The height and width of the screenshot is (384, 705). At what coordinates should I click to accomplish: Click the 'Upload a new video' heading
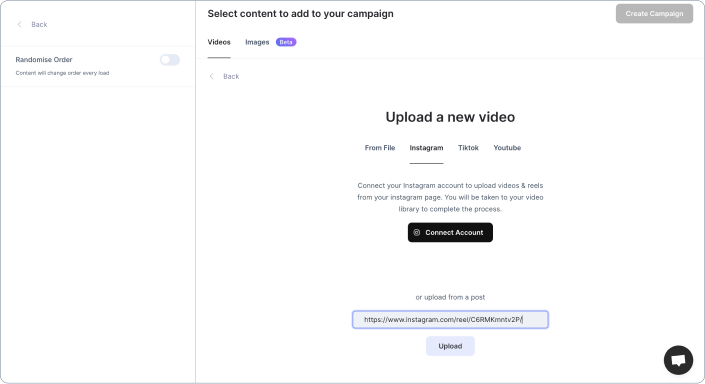[x=450, y=117]
